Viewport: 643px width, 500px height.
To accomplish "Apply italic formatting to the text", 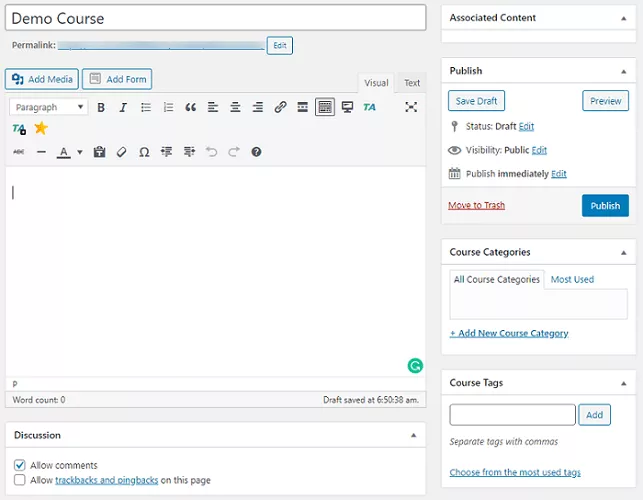I will [123, 107].
